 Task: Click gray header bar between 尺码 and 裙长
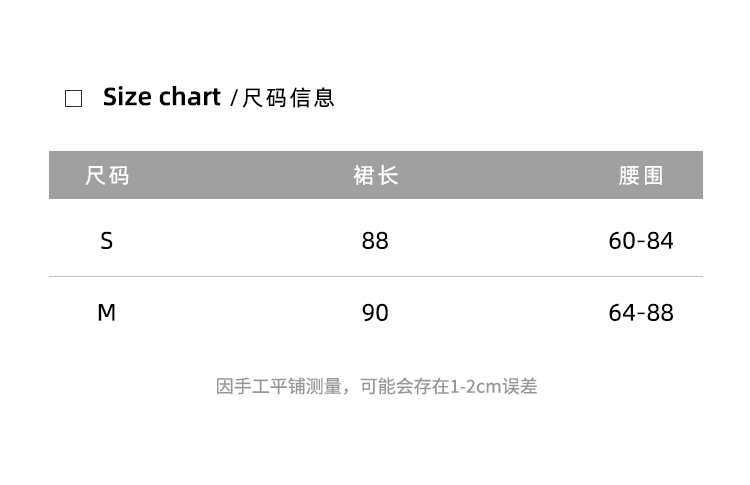[x=240, y=176]
